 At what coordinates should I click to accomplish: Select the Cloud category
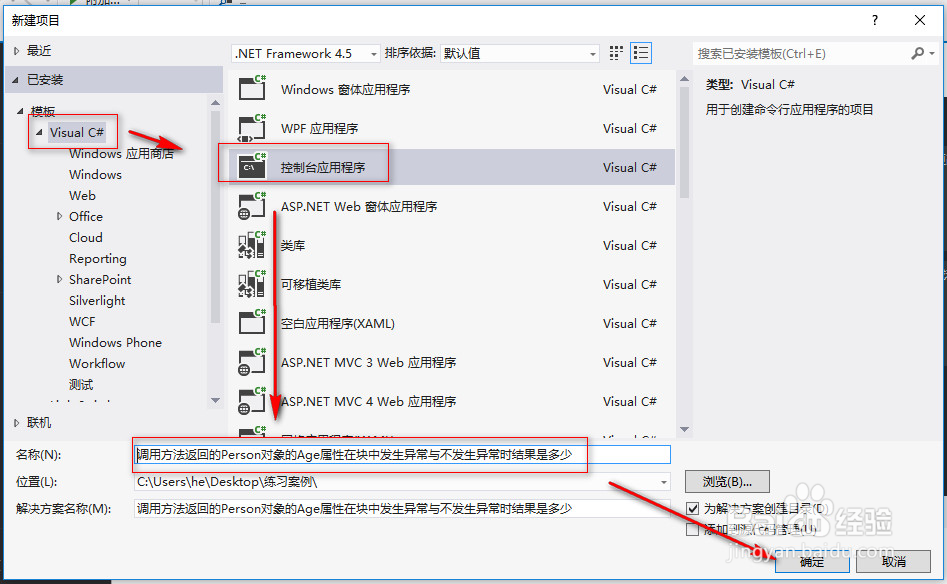86,237
